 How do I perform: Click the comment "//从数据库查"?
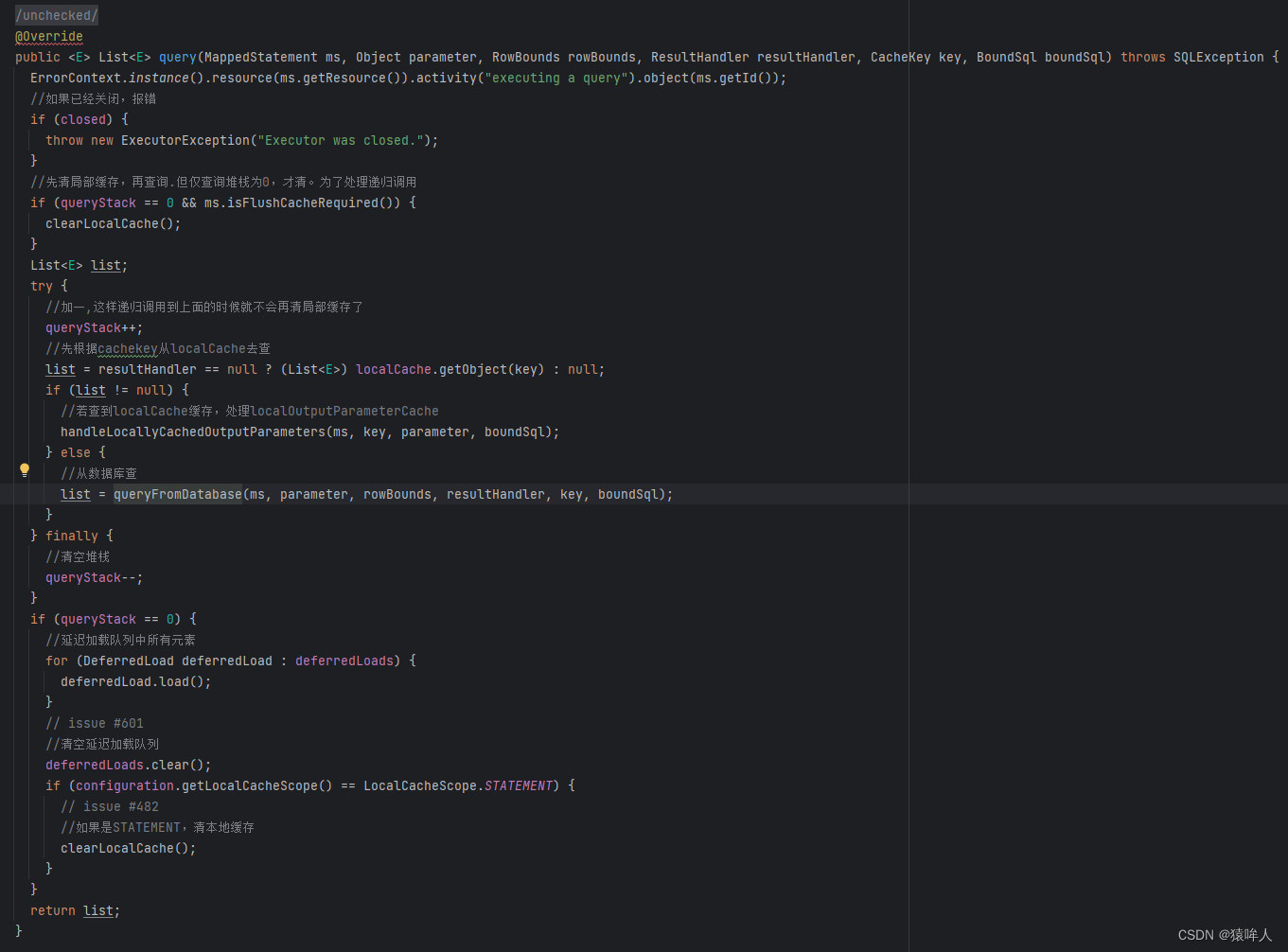pyautogui.click(x=99, y=473)
